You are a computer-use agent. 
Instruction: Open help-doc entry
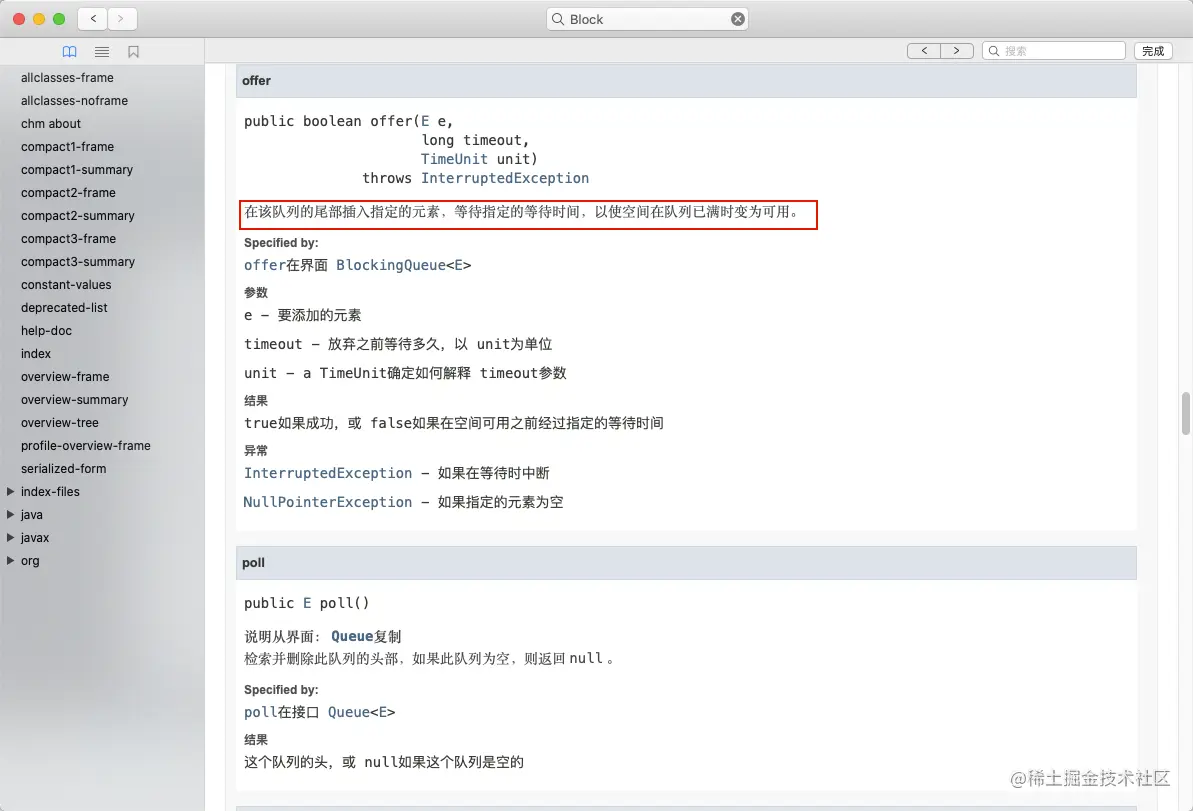point(46,330)
